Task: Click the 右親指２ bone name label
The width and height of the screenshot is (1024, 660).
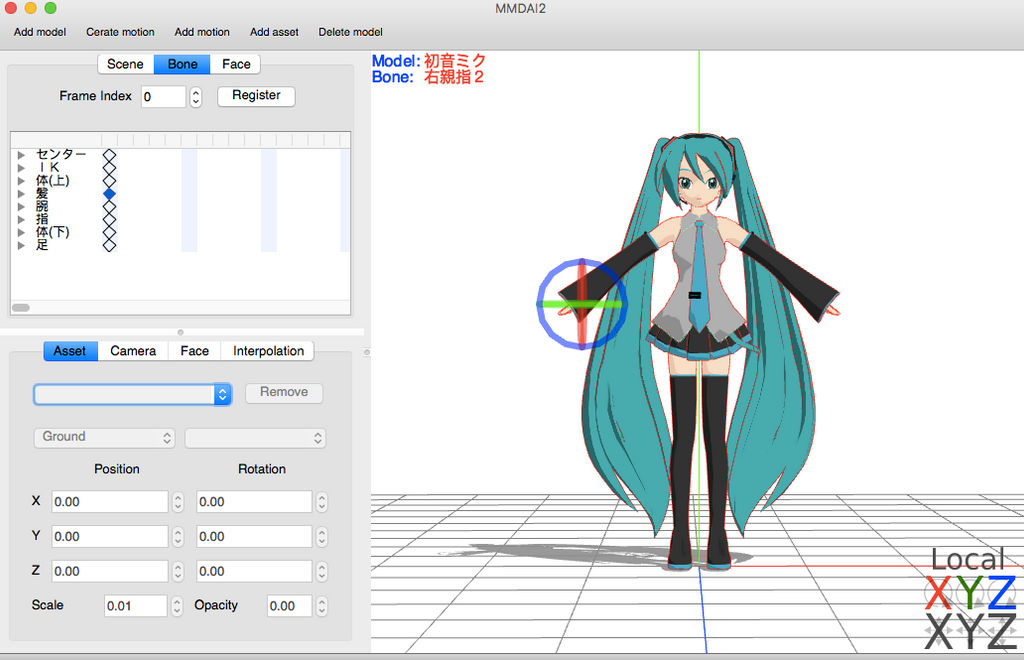Action: click(x=454, y=77)
